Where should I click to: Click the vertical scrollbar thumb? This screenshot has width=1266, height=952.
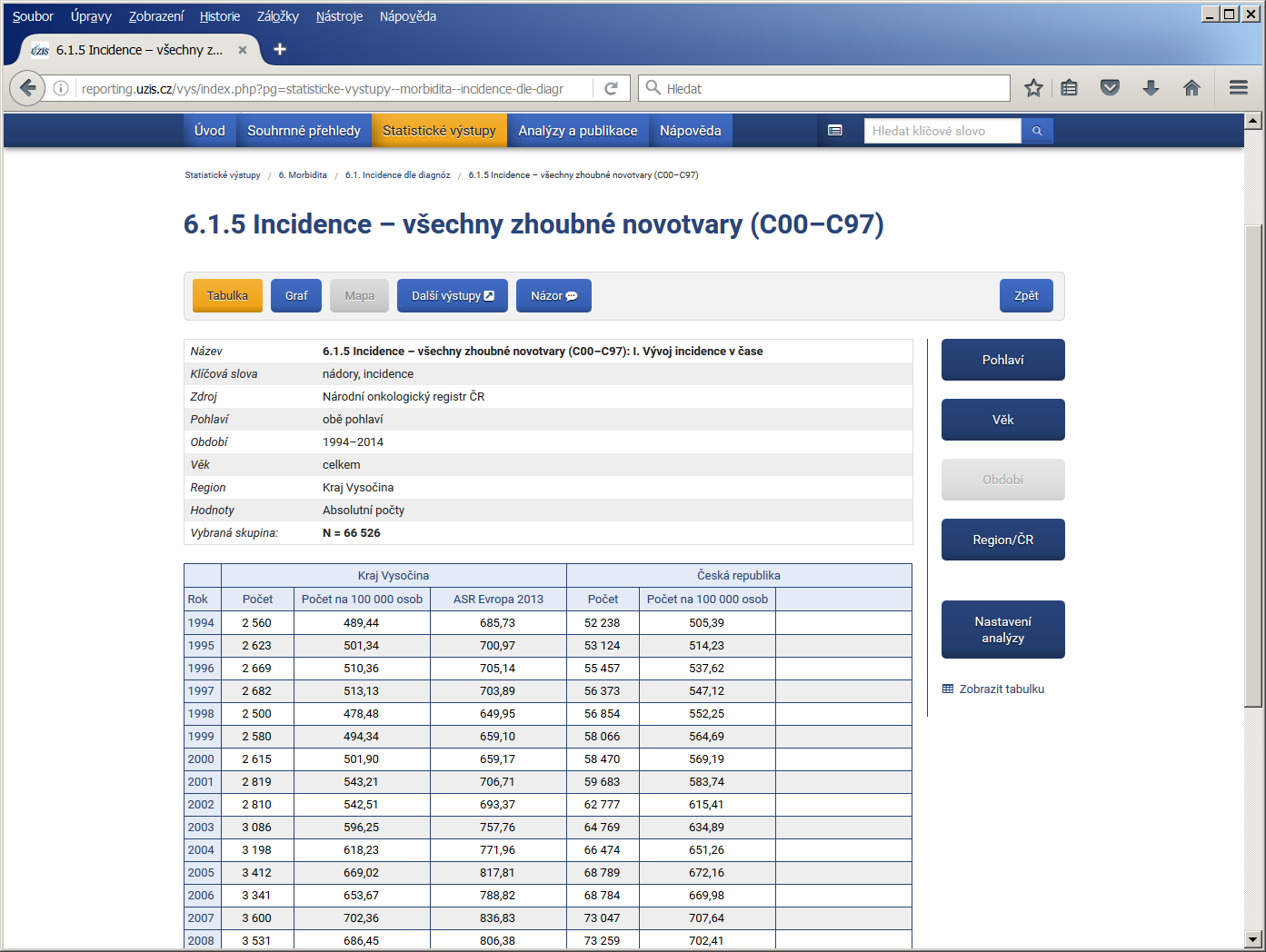(x=1253, y=465)
